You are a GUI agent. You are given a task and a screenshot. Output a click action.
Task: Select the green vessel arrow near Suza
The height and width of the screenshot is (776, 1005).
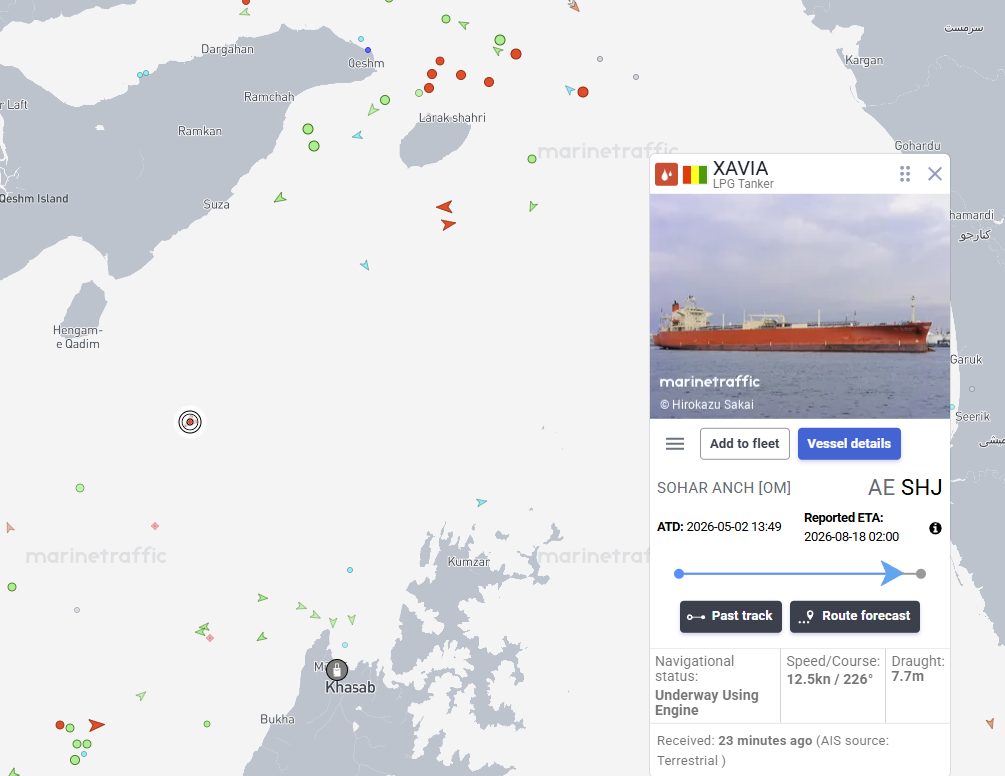(x=280, y=197)
